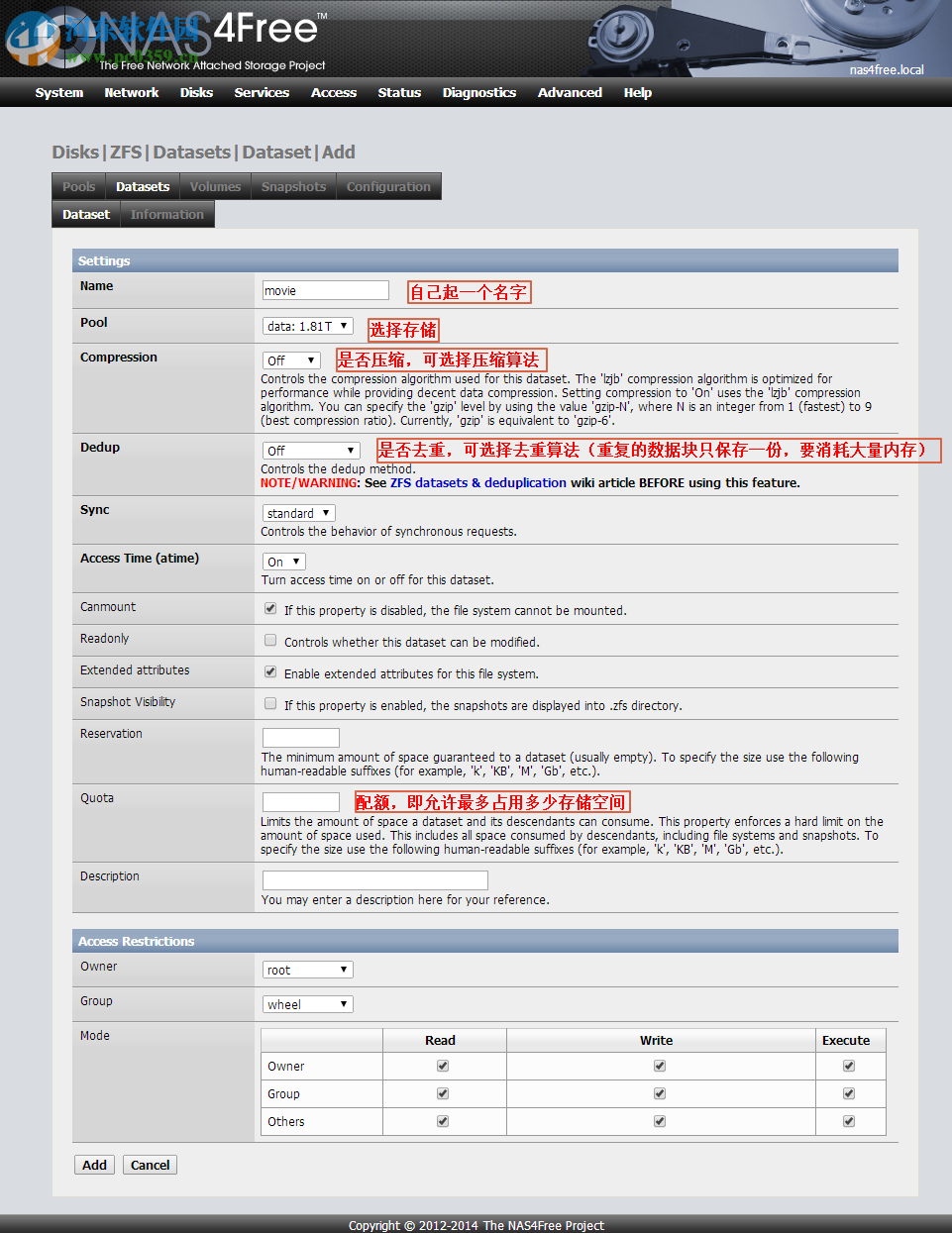This screenshot has width=952, height=1233.
Task: Switch to the Snapshots tab
Action: tap(293, 186)
